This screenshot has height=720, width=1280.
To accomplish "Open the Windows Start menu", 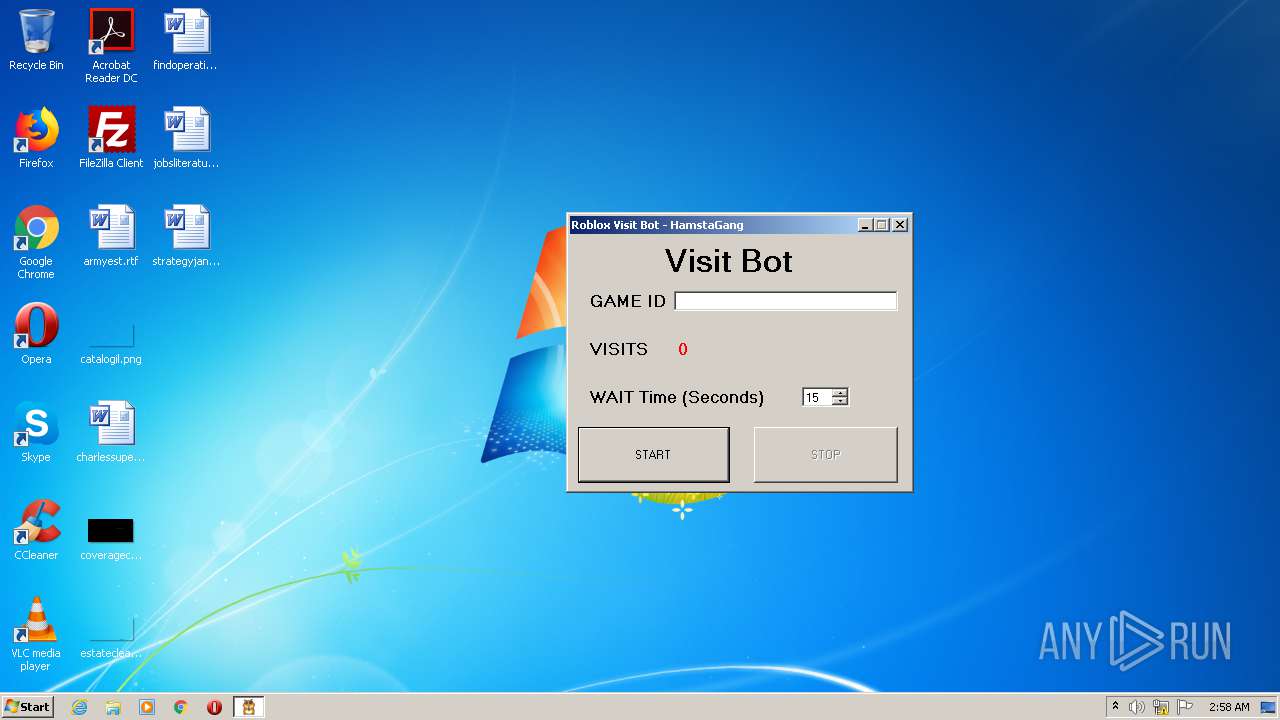I will pos(28,707).
